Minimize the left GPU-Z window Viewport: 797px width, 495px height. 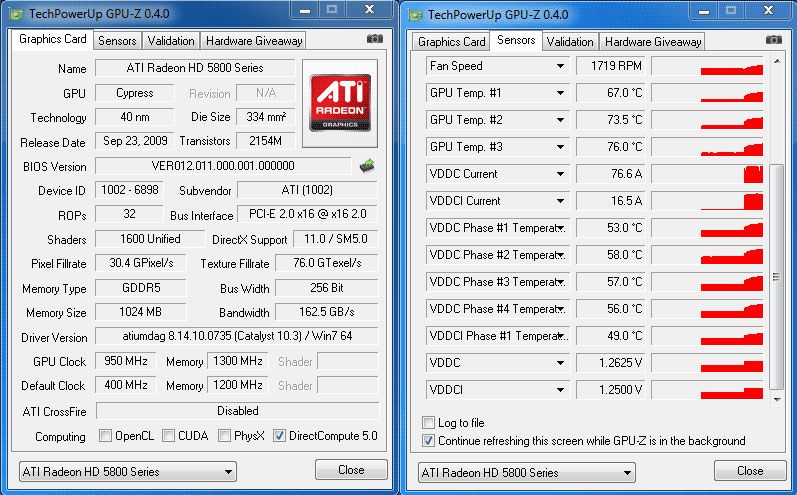(x=305, y=10)
